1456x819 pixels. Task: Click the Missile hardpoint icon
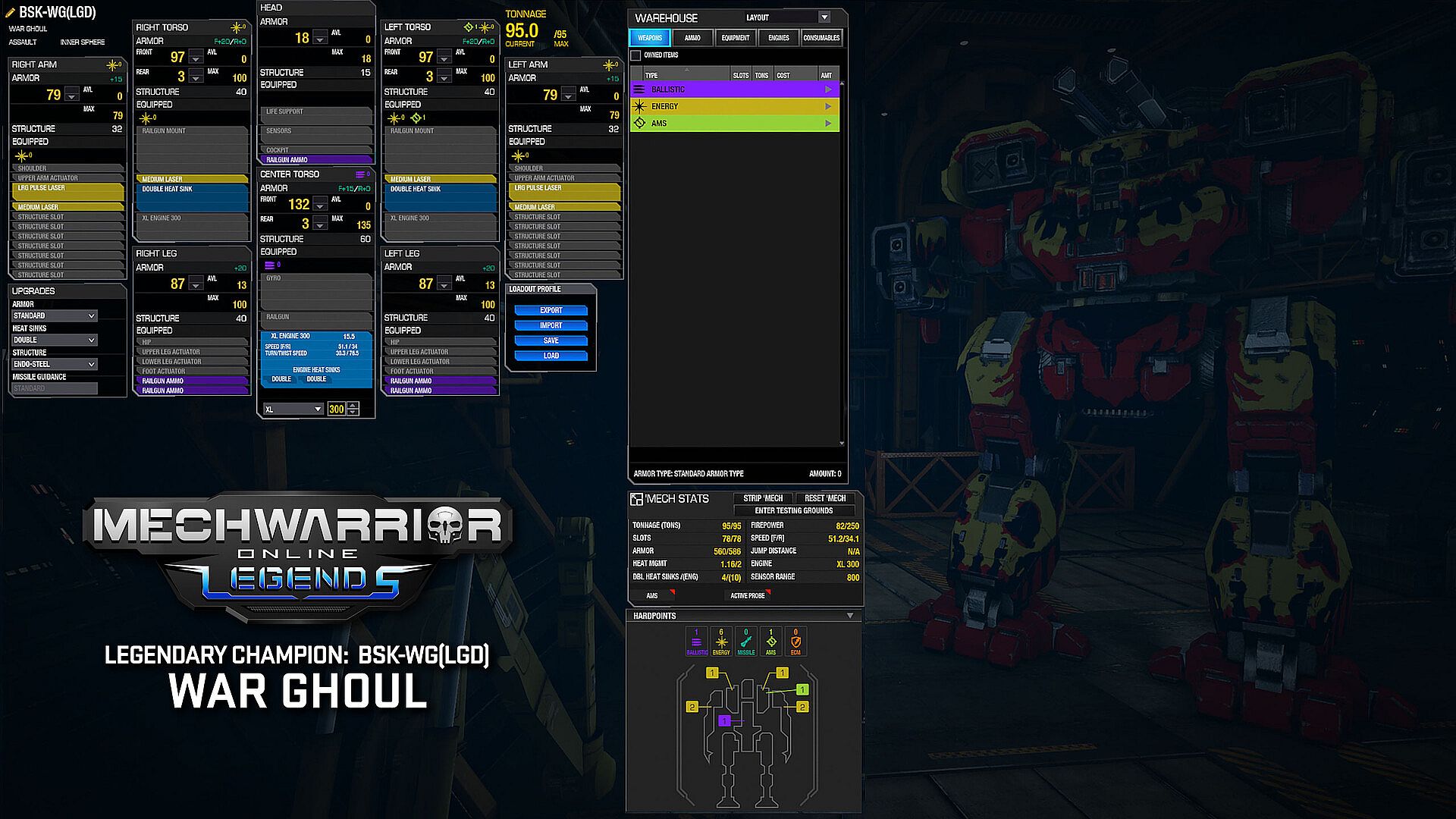point(746,642)
